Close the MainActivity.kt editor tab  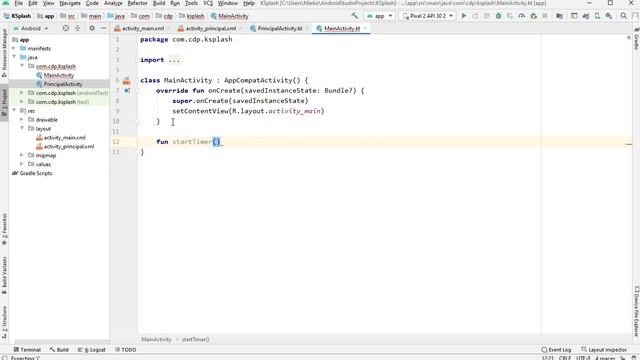pos(365,29)
